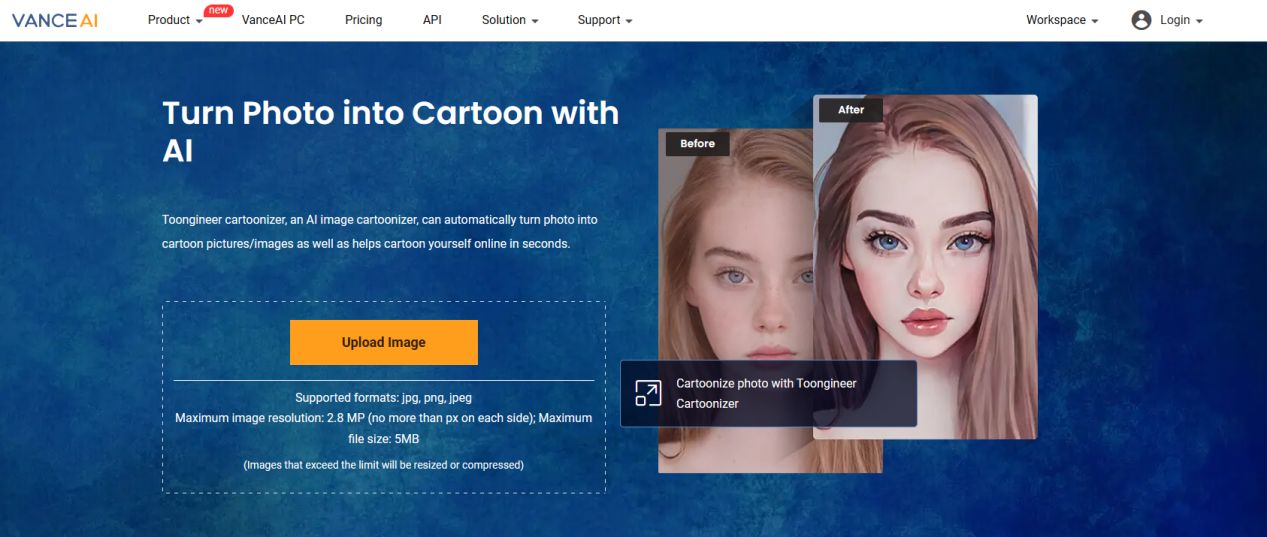Click the 'Turn Photo into Cartoon with AI' heading
Image resolution: width=1267 pixels, height=537 pixels.
pos(391,131)
